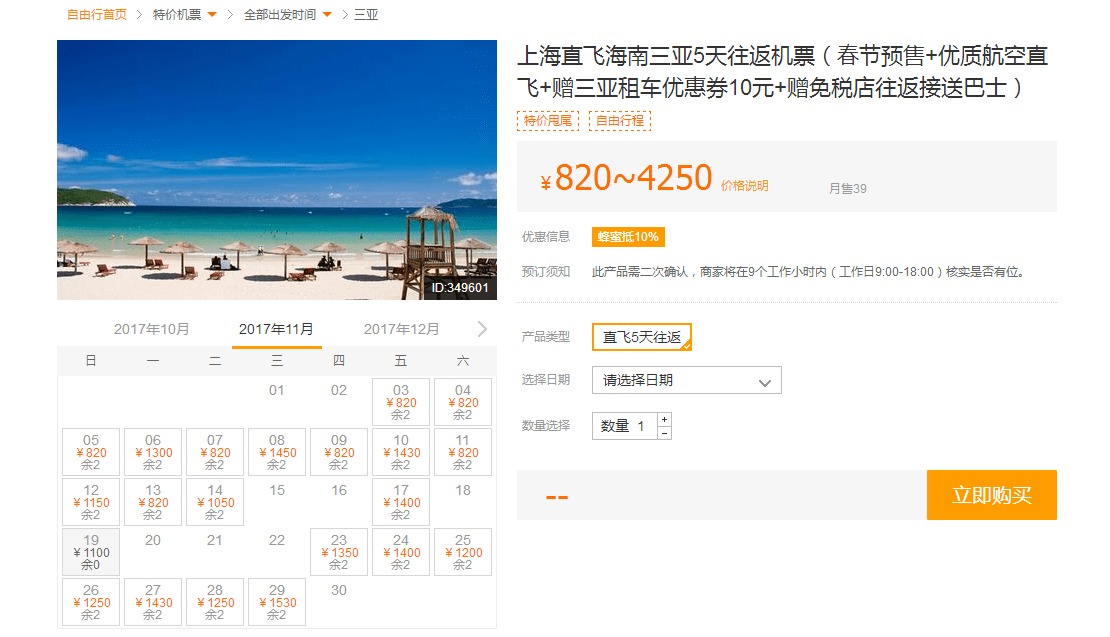Screen dimensions: 1110x637
Task: Click the 数量 quantity input field
Action: pos(625,426)
